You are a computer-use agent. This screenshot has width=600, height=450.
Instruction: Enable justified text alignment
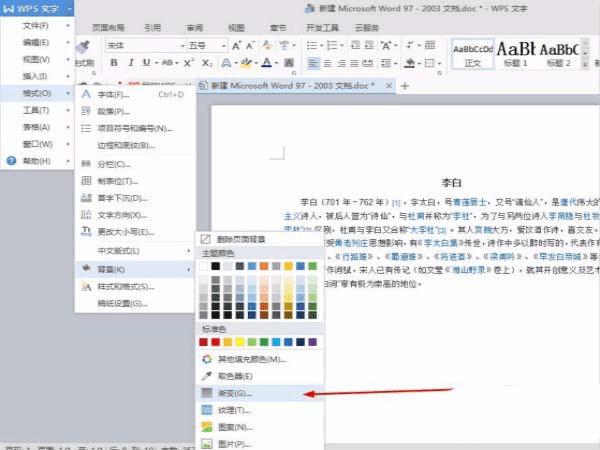tap(354, 63)
